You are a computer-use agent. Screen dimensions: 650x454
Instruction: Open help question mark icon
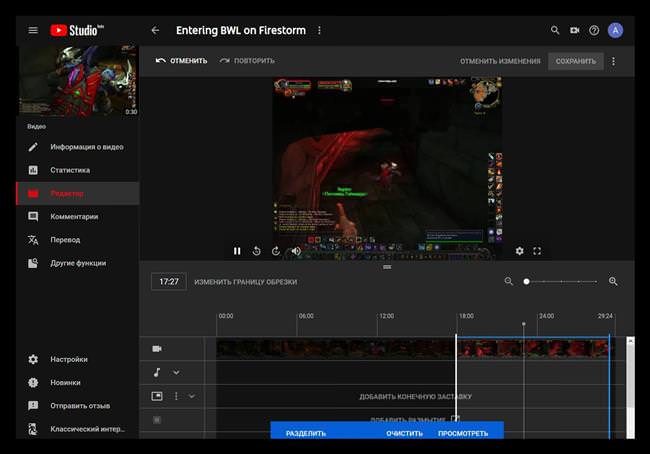tap(594, 30)
